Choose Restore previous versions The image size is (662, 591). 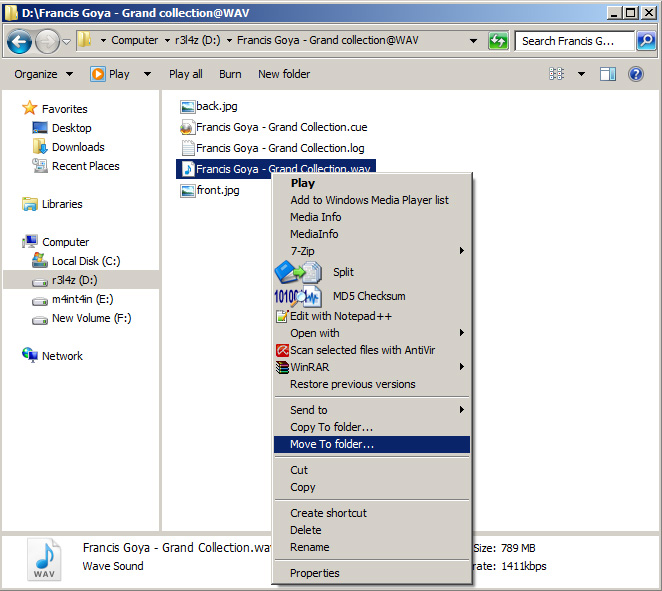pos(372,384)
